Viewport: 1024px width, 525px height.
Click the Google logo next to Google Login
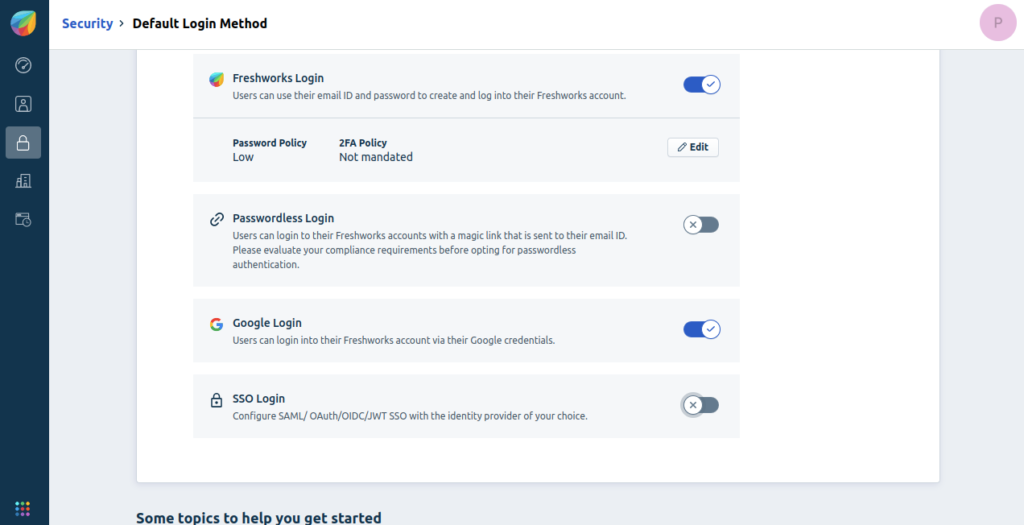pos(216,324)
